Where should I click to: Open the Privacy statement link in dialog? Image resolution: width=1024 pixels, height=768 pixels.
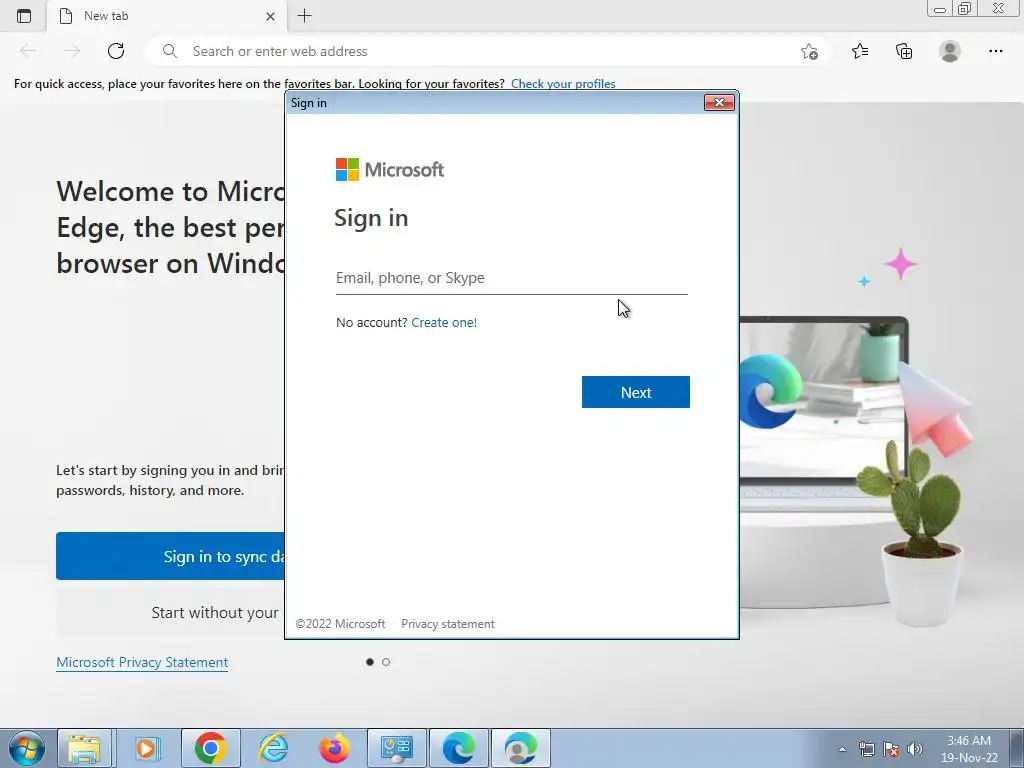447,624
